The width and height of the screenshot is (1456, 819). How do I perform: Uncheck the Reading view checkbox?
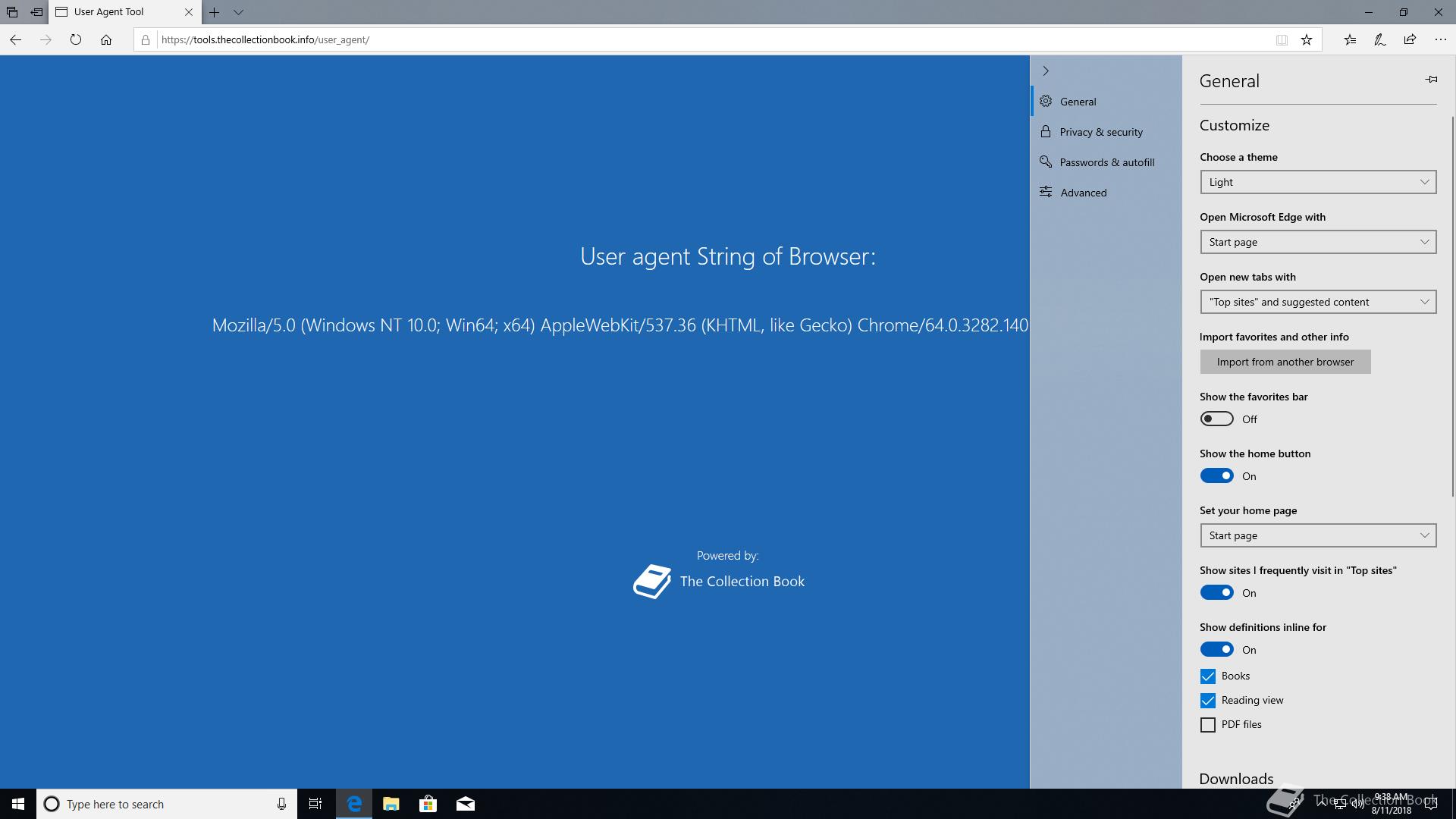(x=1208, y=700)
